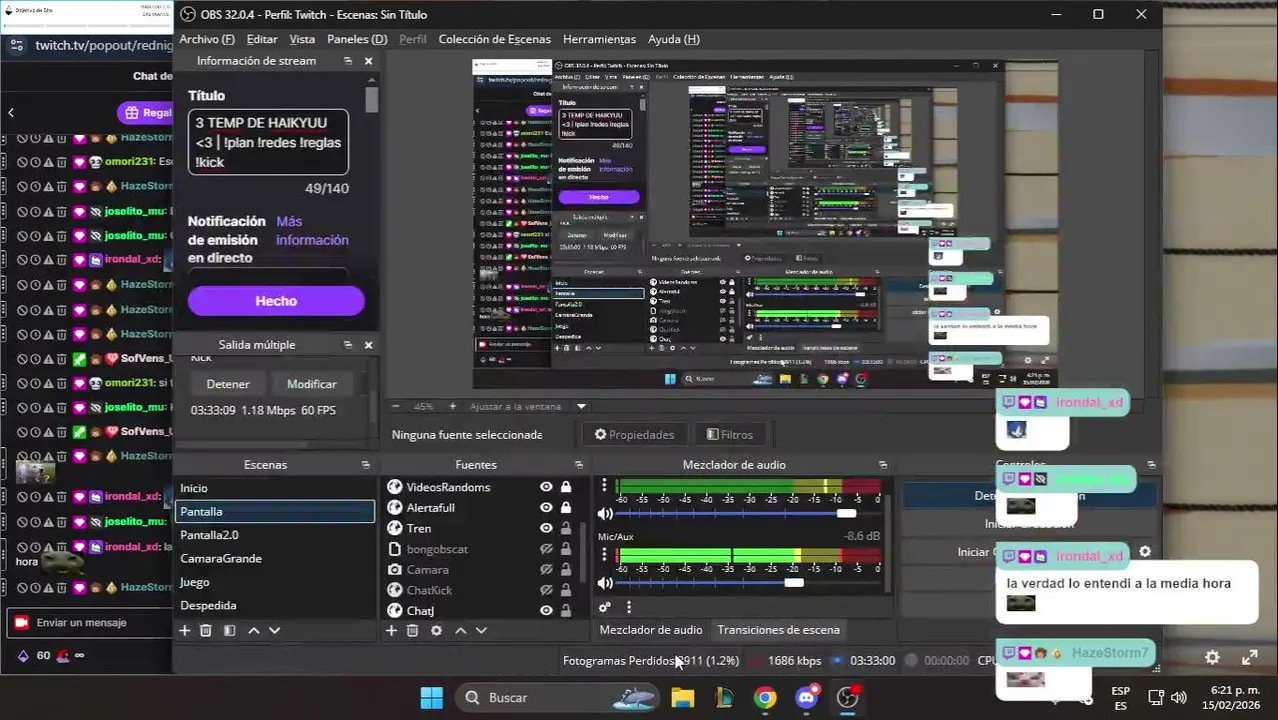Click the Enviar un mensaje chat field
1278x720 pixels.
90,623
